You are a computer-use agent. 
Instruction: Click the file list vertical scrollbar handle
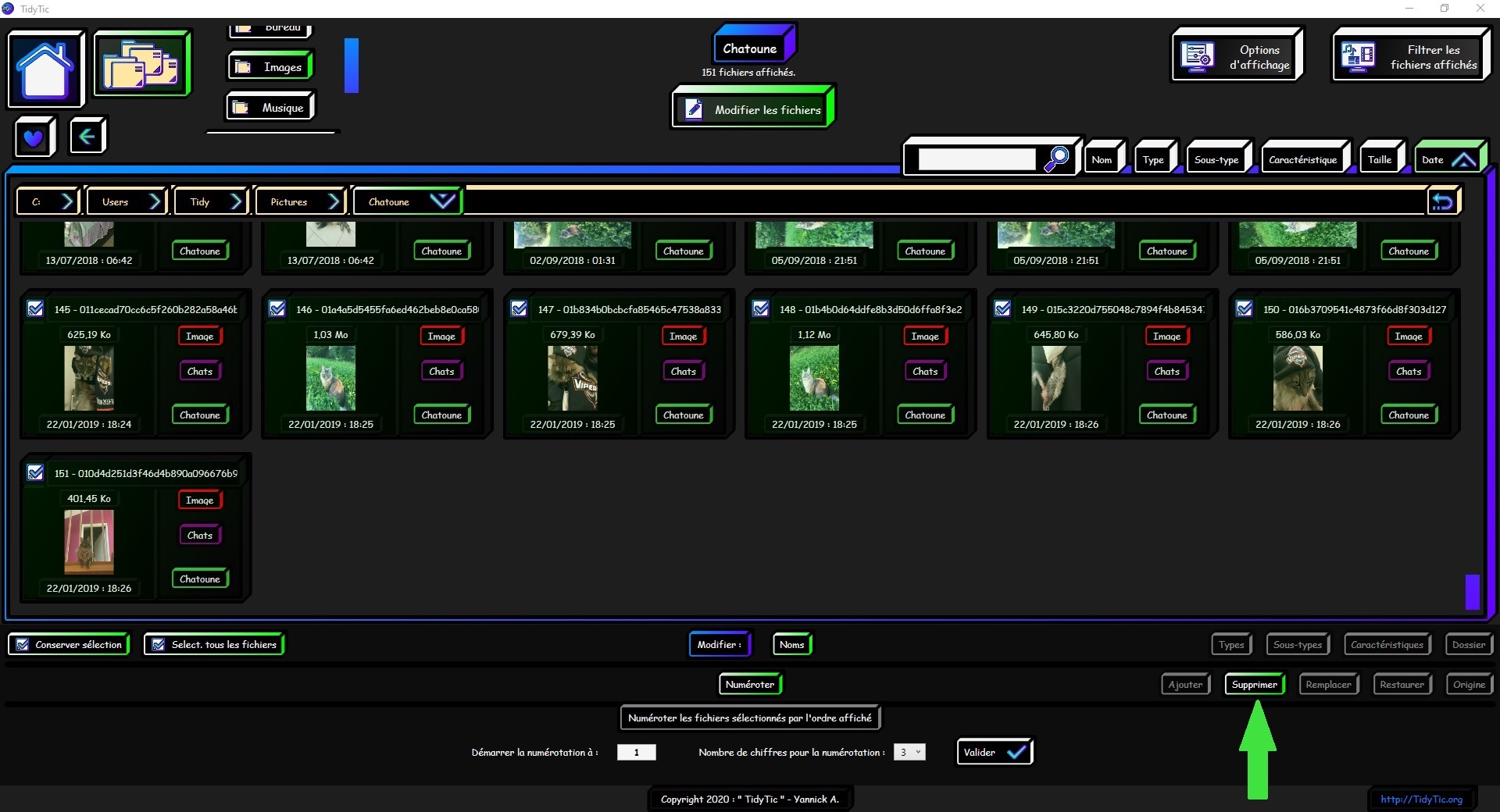click(1472, 591)
